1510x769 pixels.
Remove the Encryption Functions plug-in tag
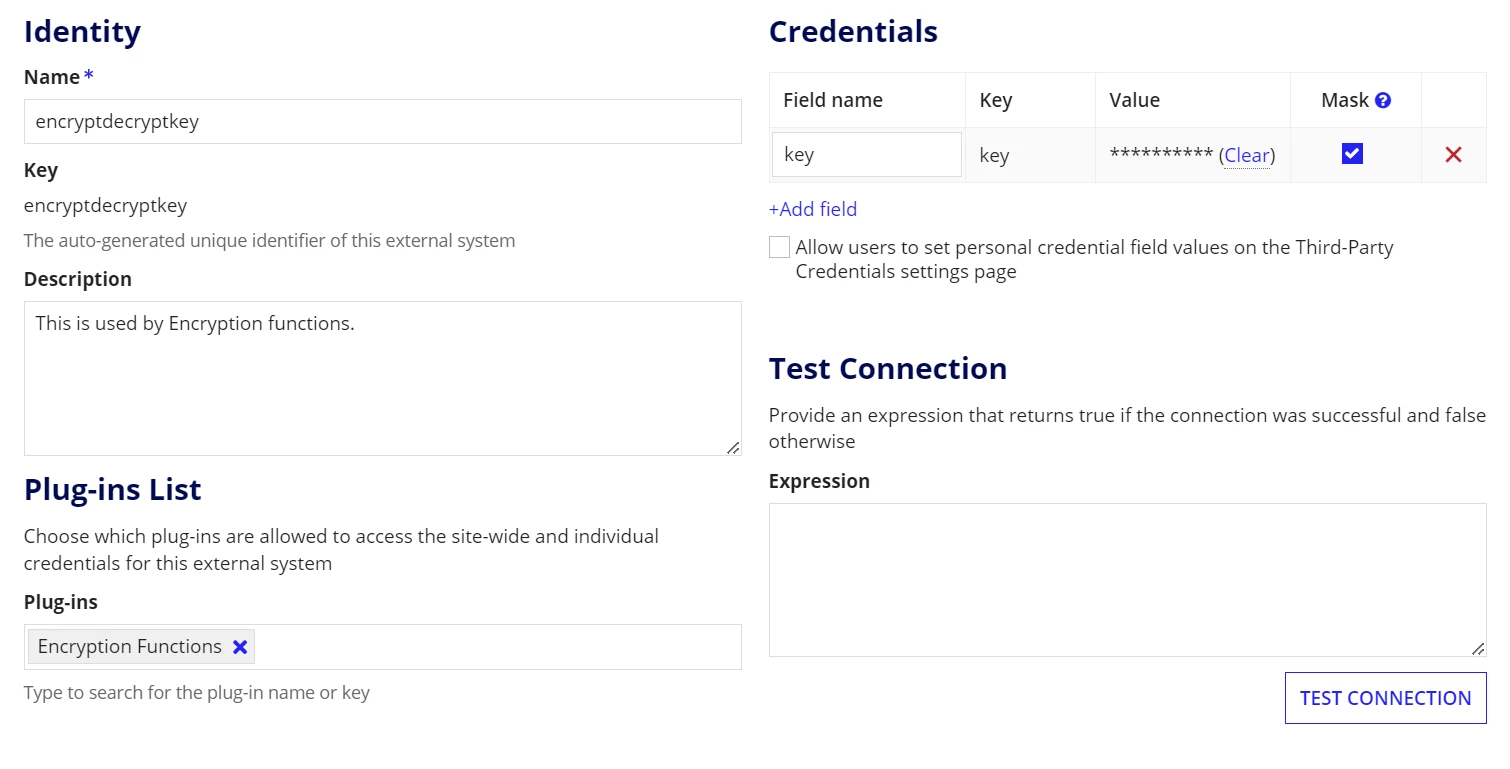coord(240,647)
